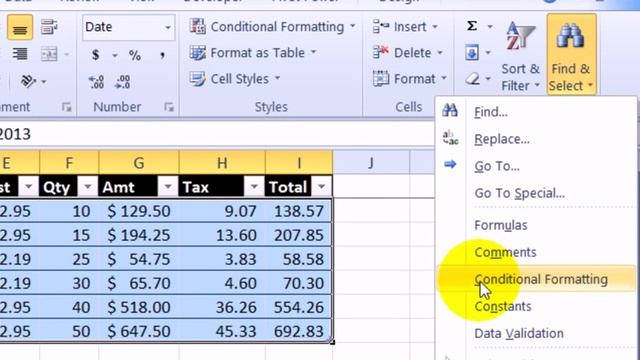Open the Filter dropdown left of Qty
This screenshot has height=360, width=640.
pos(28,187)
